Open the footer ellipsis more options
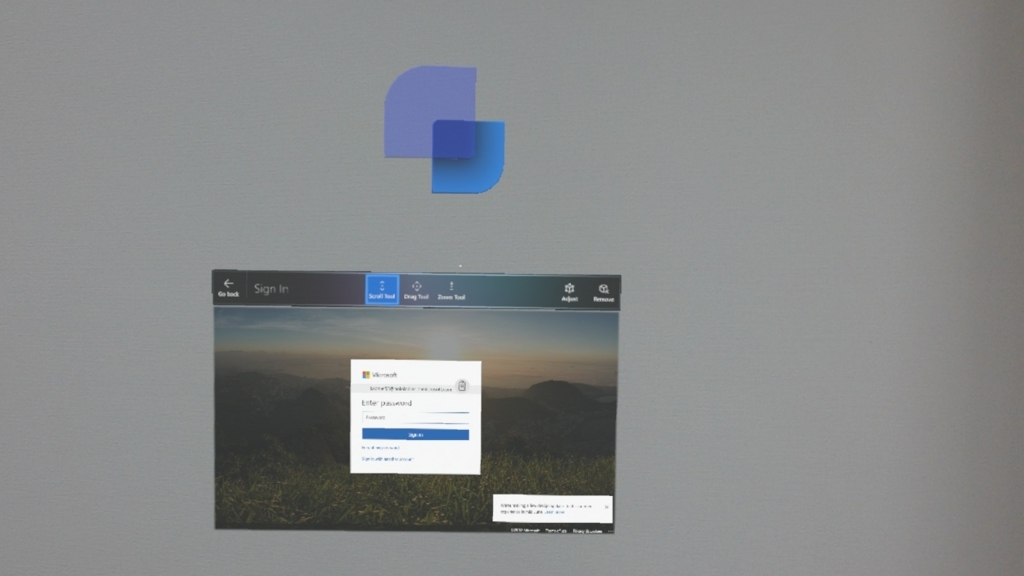This screenshot has height=576, width=1024. coord(610,530)
